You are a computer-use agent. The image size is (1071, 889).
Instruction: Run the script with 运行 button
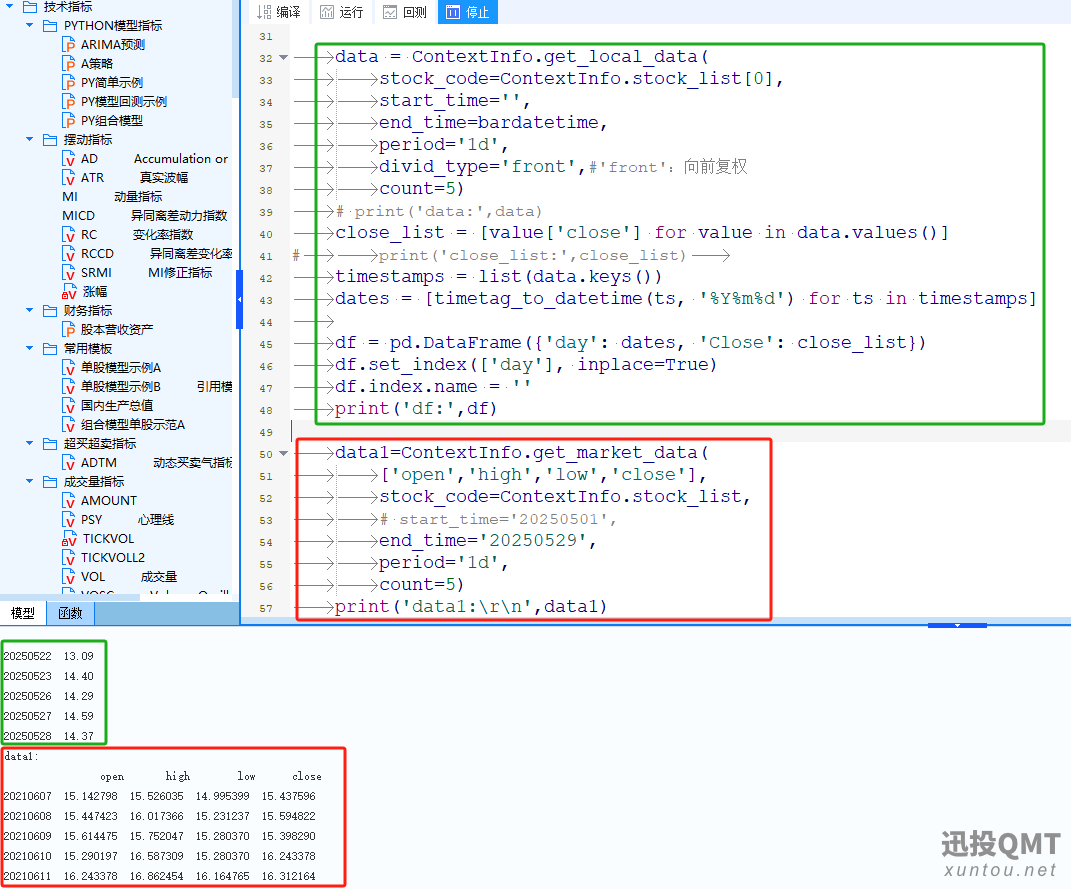click(x=341, y=12)
